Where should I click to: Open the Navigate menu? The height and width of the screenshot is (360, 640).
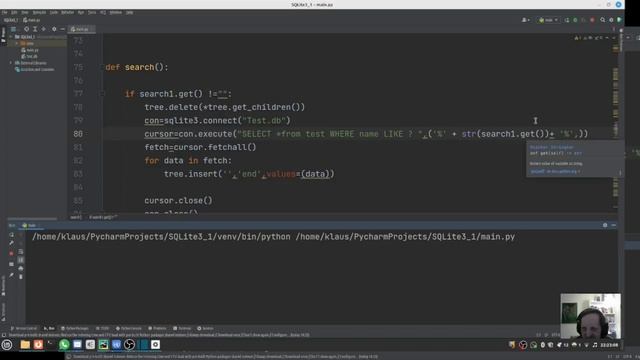(39, 13)
